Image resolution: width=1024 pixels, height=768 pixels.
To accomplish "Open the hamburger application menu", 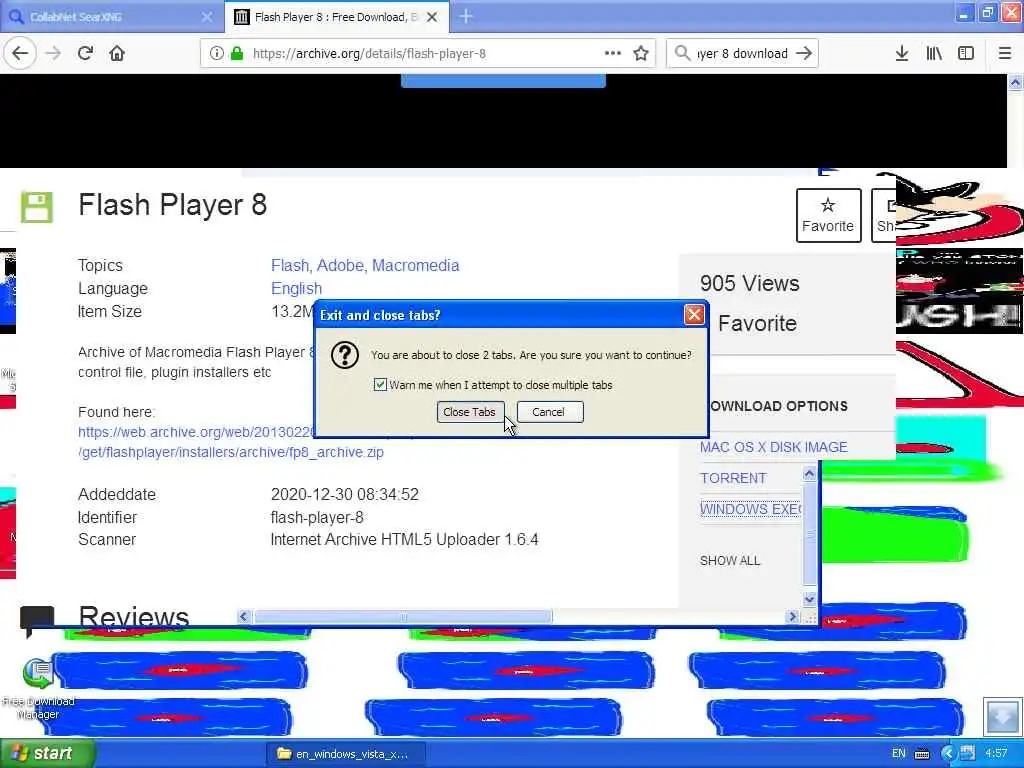I will 1005,54.
